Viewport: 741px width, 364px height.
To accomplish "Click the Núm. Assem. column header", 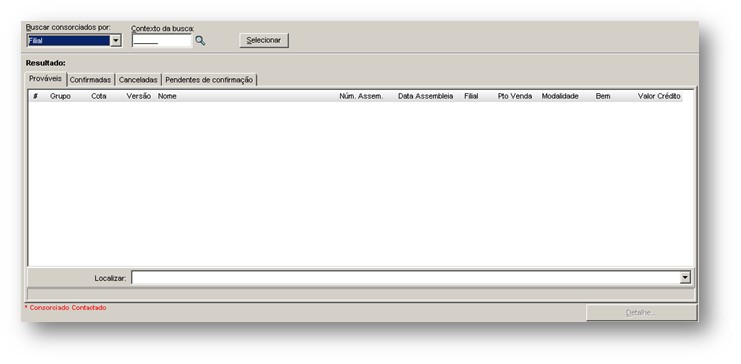I will 361,96.
